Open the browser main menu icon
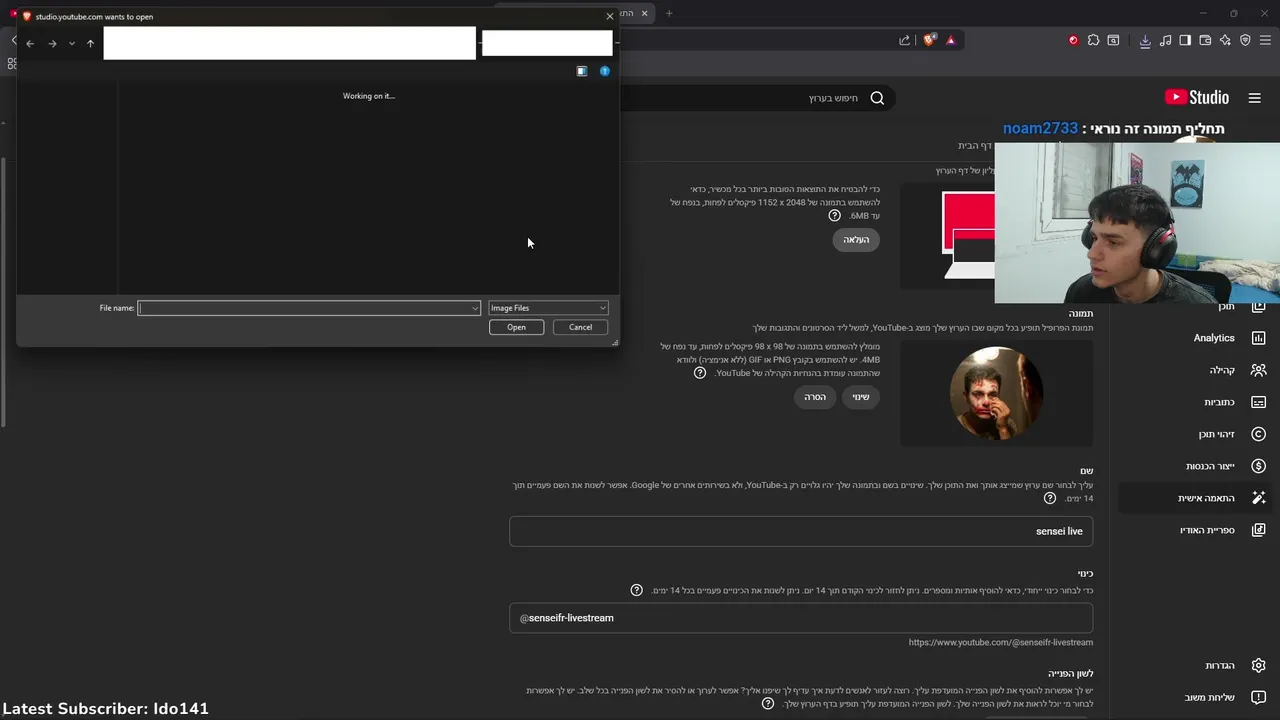1280x720 pixels. pos(1266,40)
